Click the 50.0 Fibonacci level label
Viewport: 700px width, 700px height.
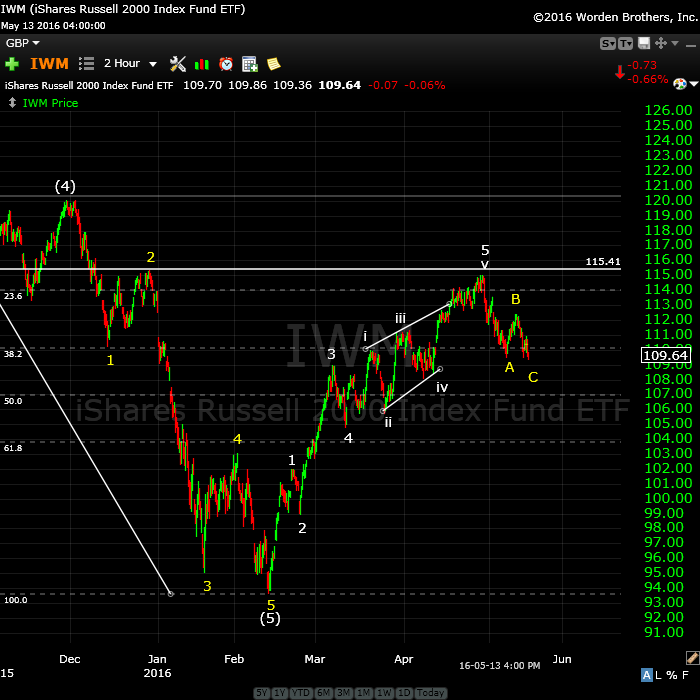[12, 401]
